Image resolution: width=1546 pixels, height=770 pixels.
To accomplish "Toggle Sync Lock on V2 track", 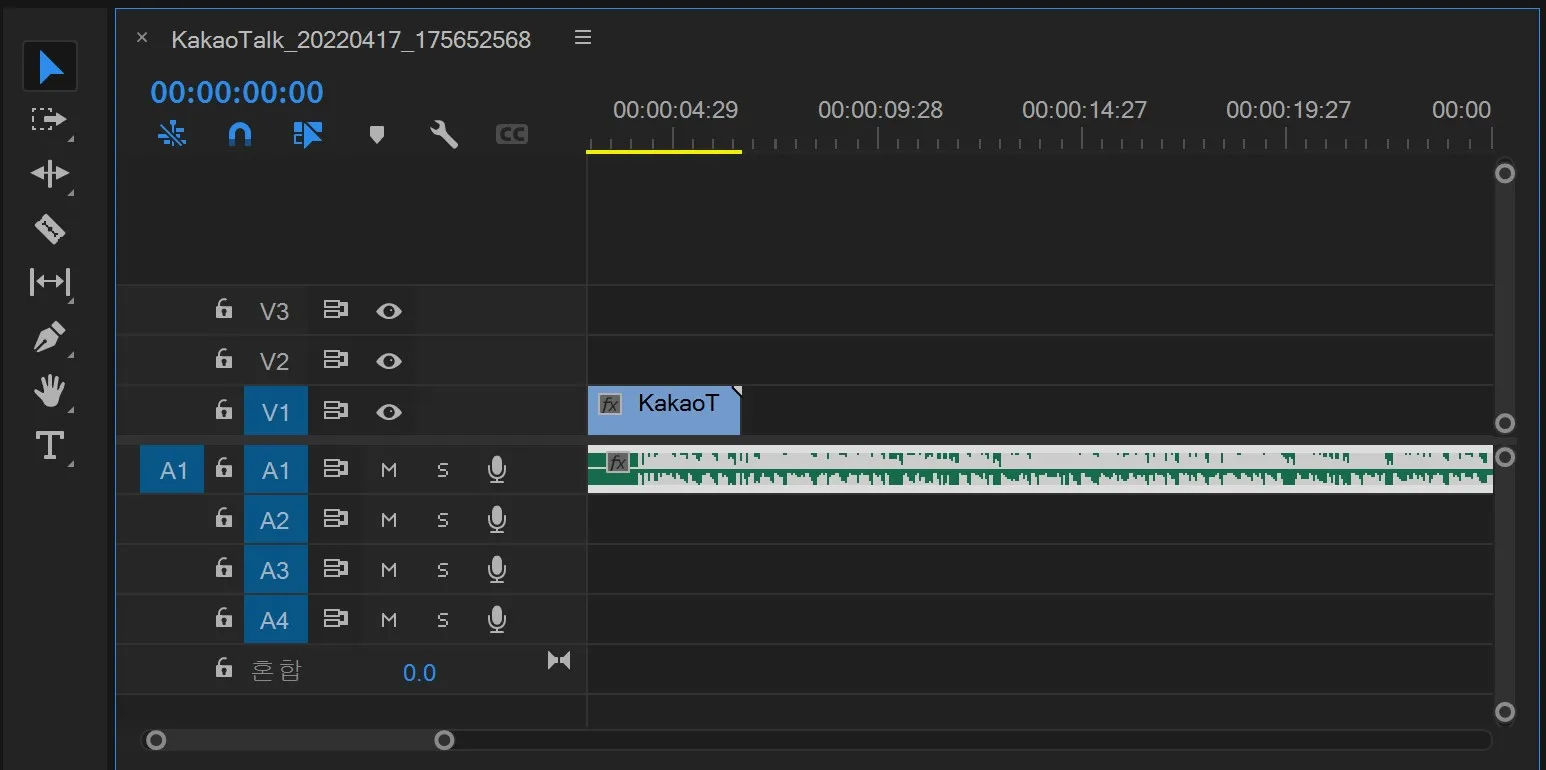I will tap(336, 360).
